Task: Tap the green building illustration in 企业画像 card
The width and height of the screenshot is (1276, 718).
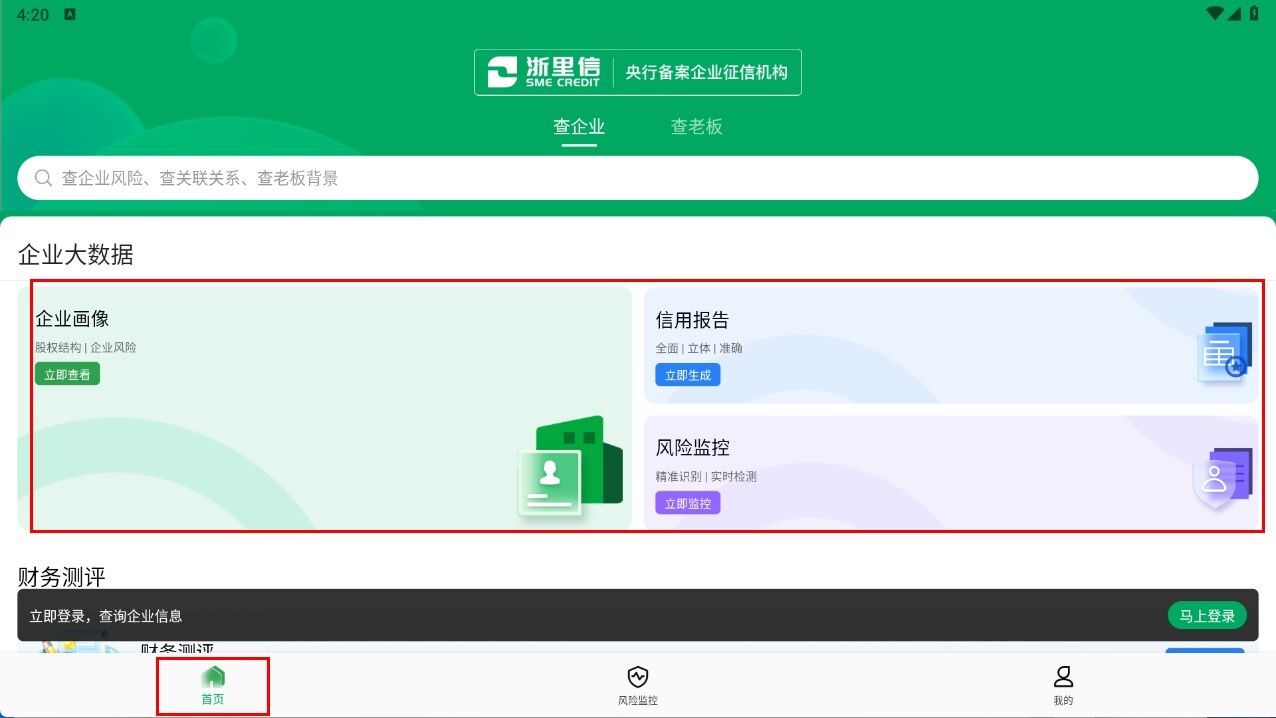Action: tap(570, 466)
